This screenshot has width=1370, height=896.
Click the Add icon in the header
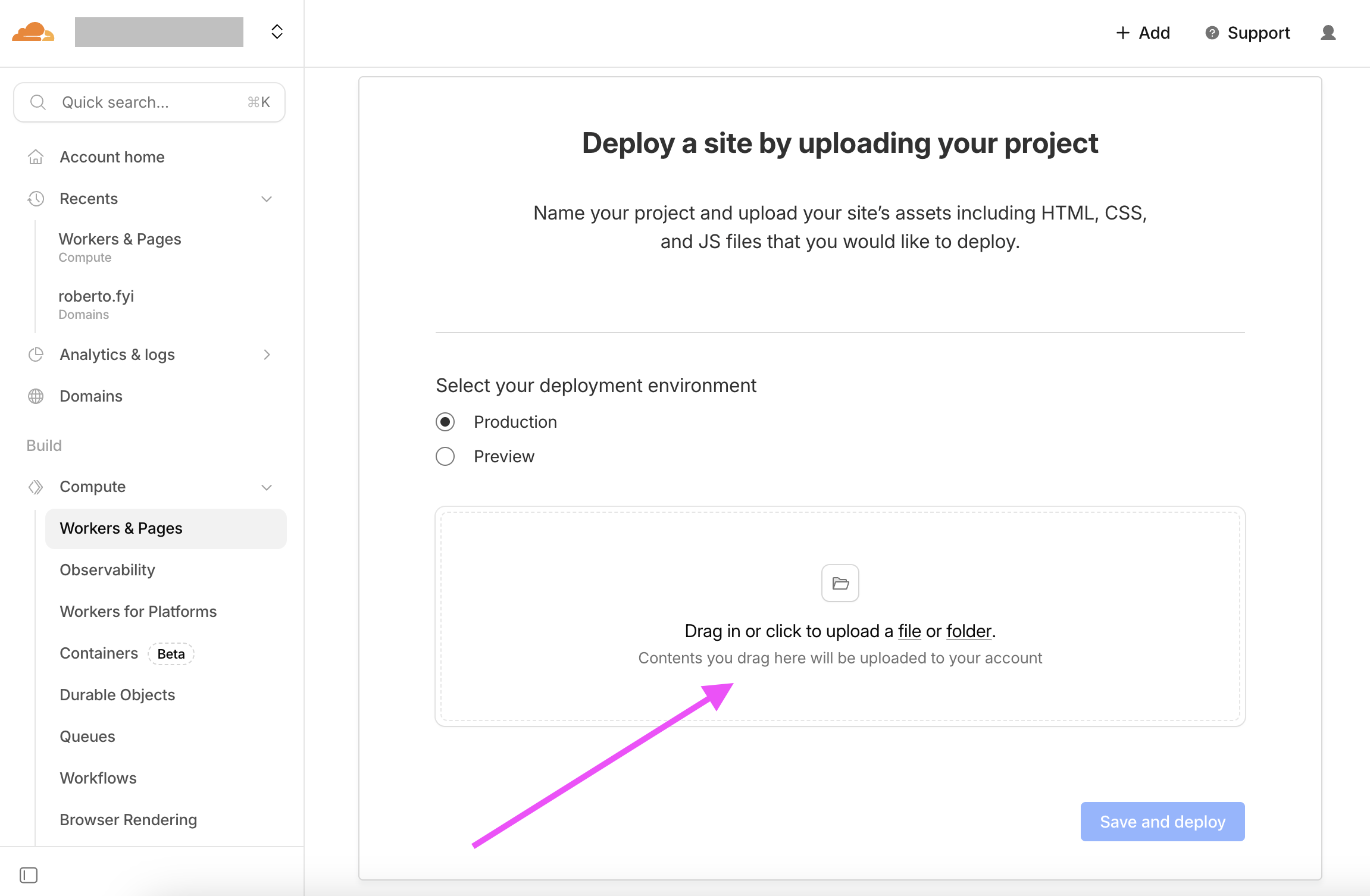coord(1122,33)
